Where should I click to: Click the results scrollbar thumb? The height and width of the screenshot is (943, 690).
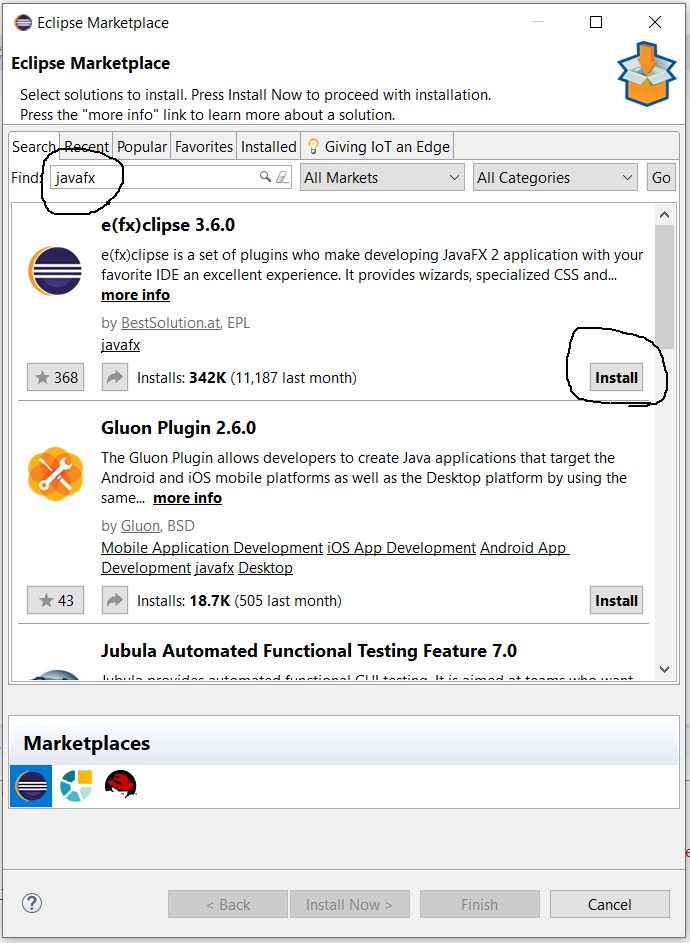click(x=664, y=287)
